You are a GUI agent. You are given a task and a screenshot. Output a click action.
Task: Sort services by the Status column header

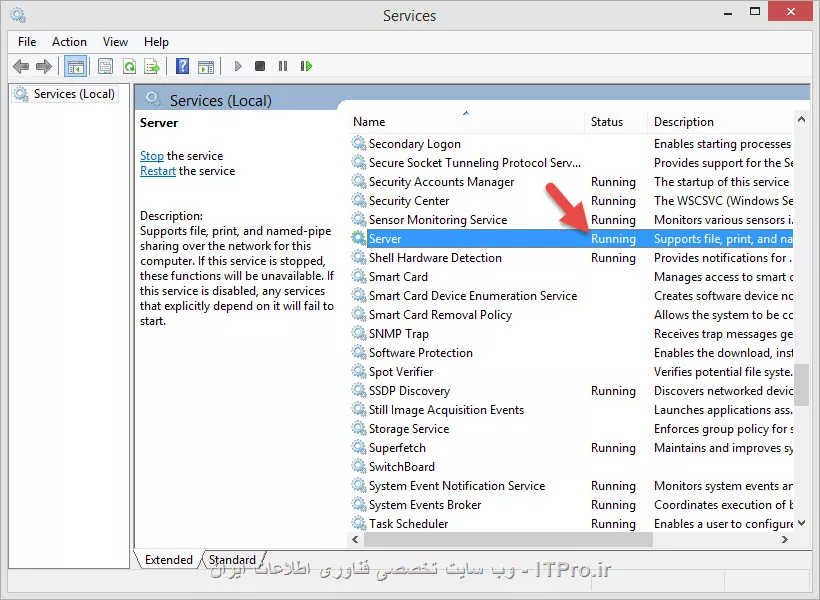(607, 122)
